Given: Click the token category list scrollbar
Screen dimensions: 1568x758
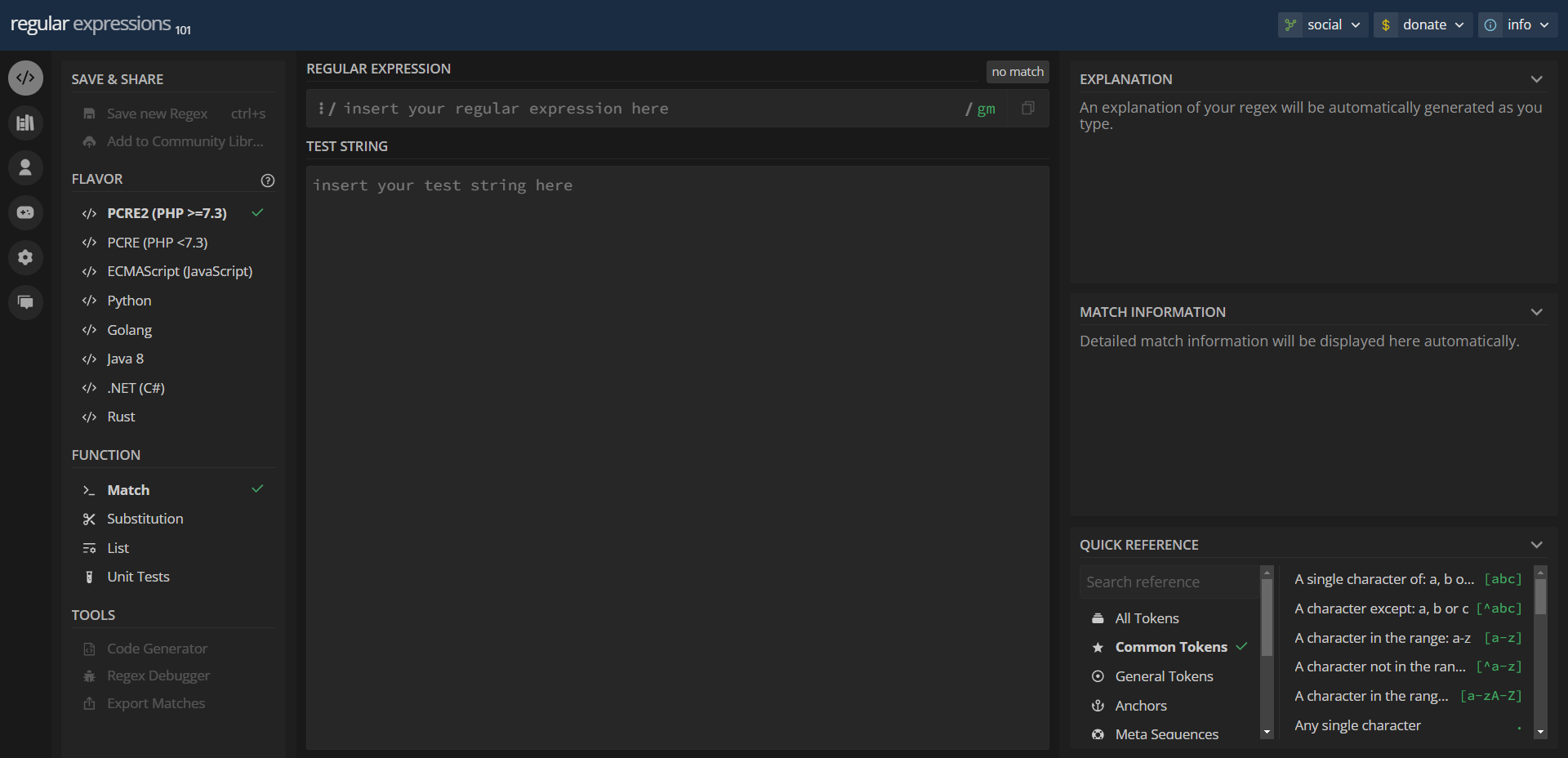Looking at the screenshot, I should point(1267,618).
